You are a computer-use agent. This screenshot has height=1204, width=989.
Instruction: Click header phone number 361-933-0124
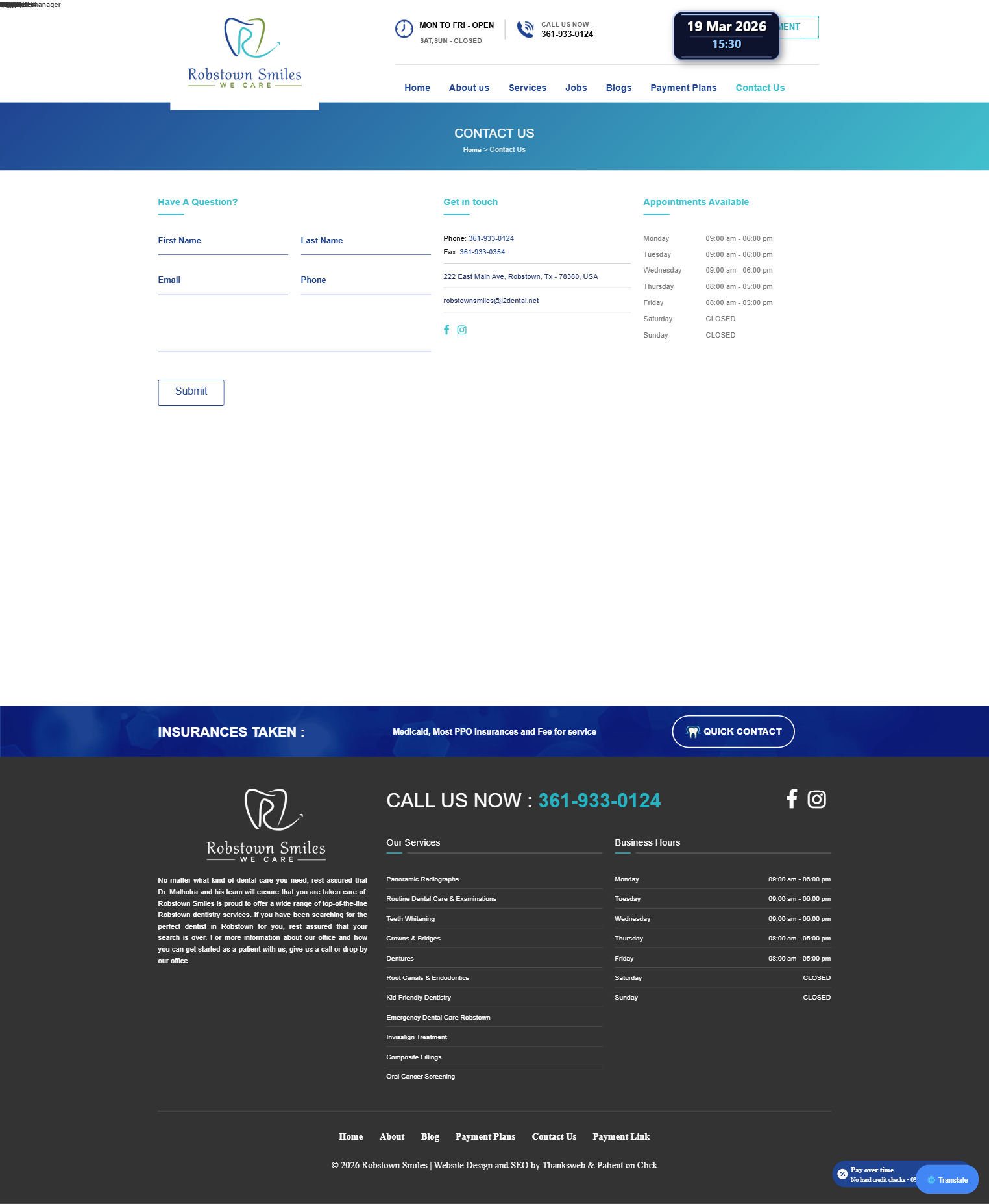tap(568, 34)
